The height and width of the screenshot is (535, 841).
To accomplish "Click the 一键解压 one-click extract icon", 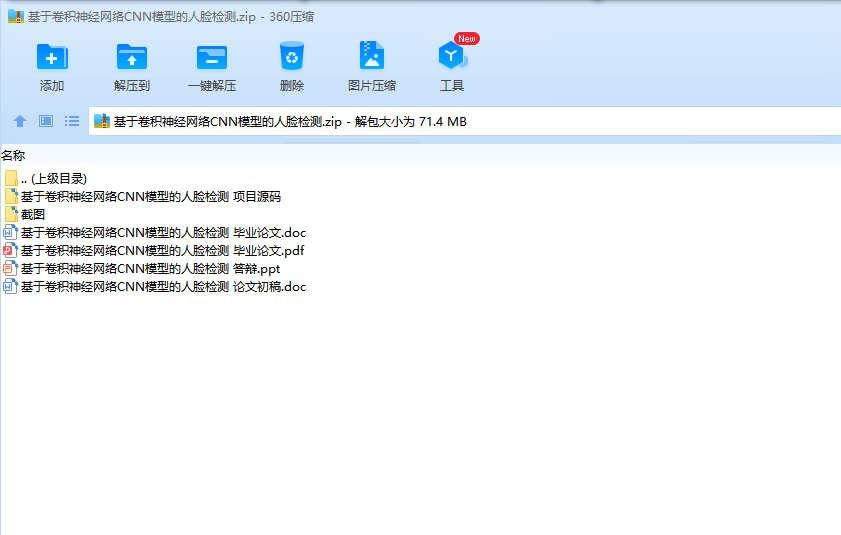I will coord(212,58).
